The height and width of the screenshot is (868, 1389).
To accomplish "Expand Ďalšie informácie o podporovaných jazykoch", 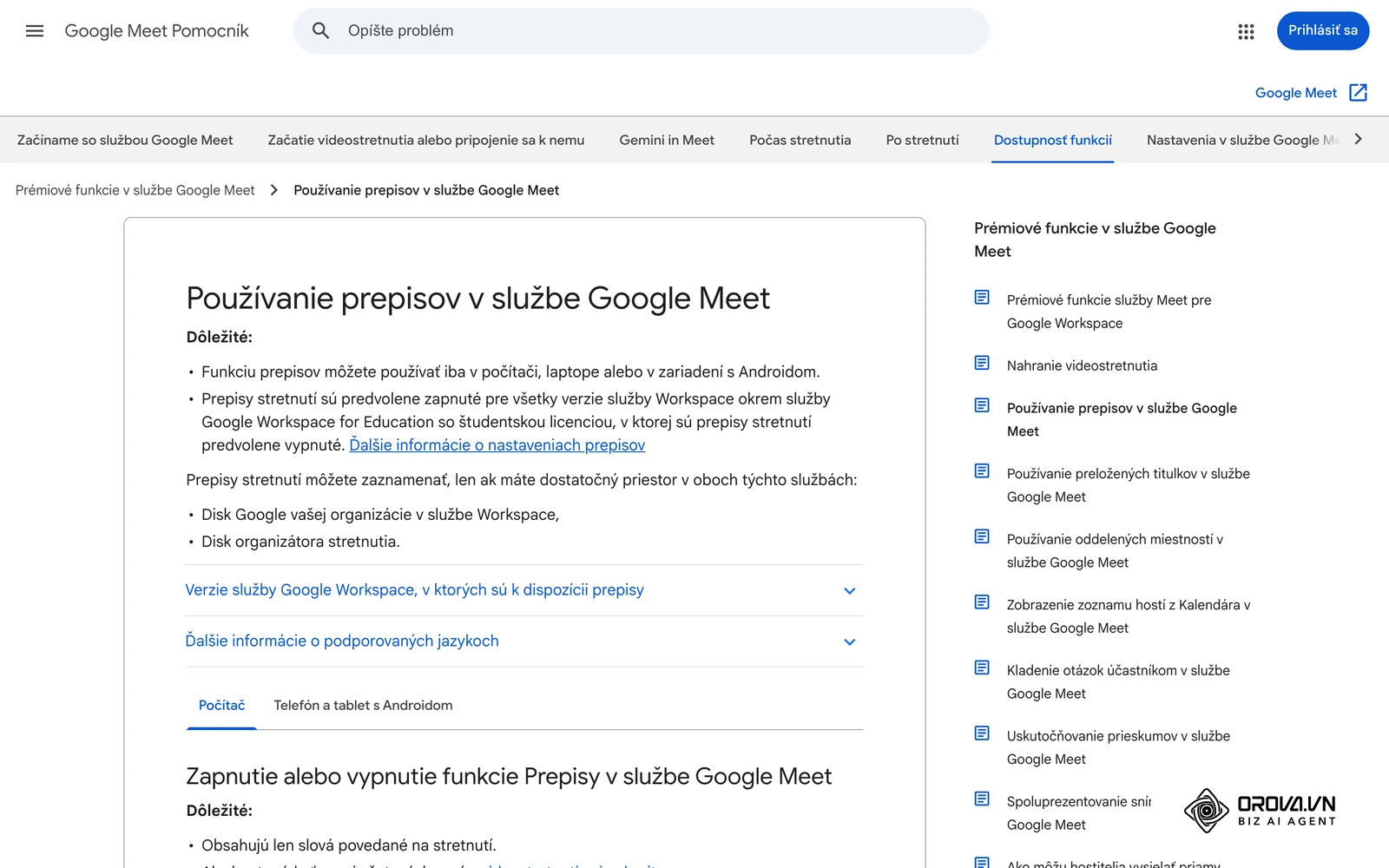I will pos(523,641).
